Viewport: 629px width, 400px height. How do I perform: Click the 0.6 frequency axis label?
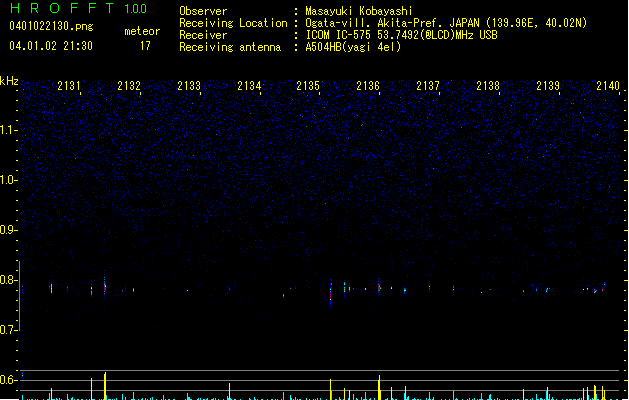click(8, 380)
